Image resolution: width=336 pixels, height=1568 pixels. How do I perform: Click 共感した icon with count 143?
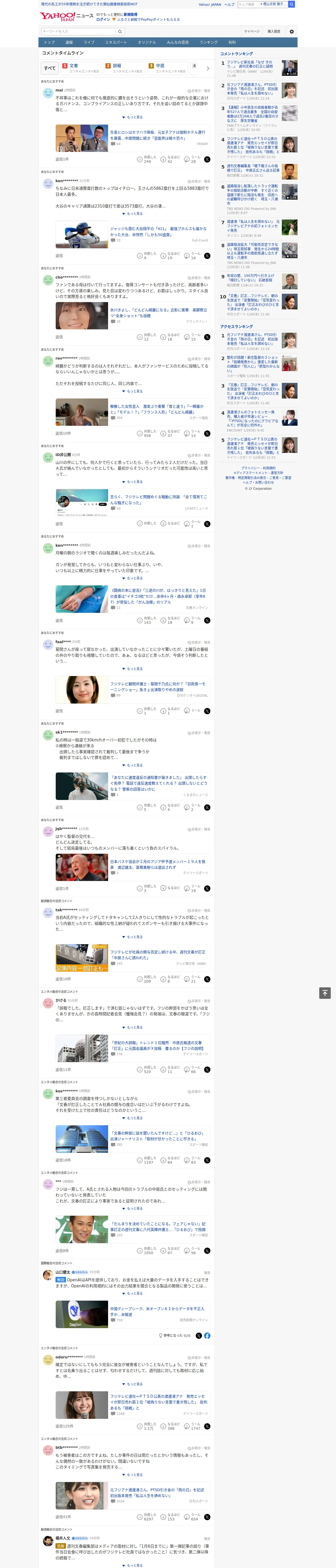[x=140, y=620]
